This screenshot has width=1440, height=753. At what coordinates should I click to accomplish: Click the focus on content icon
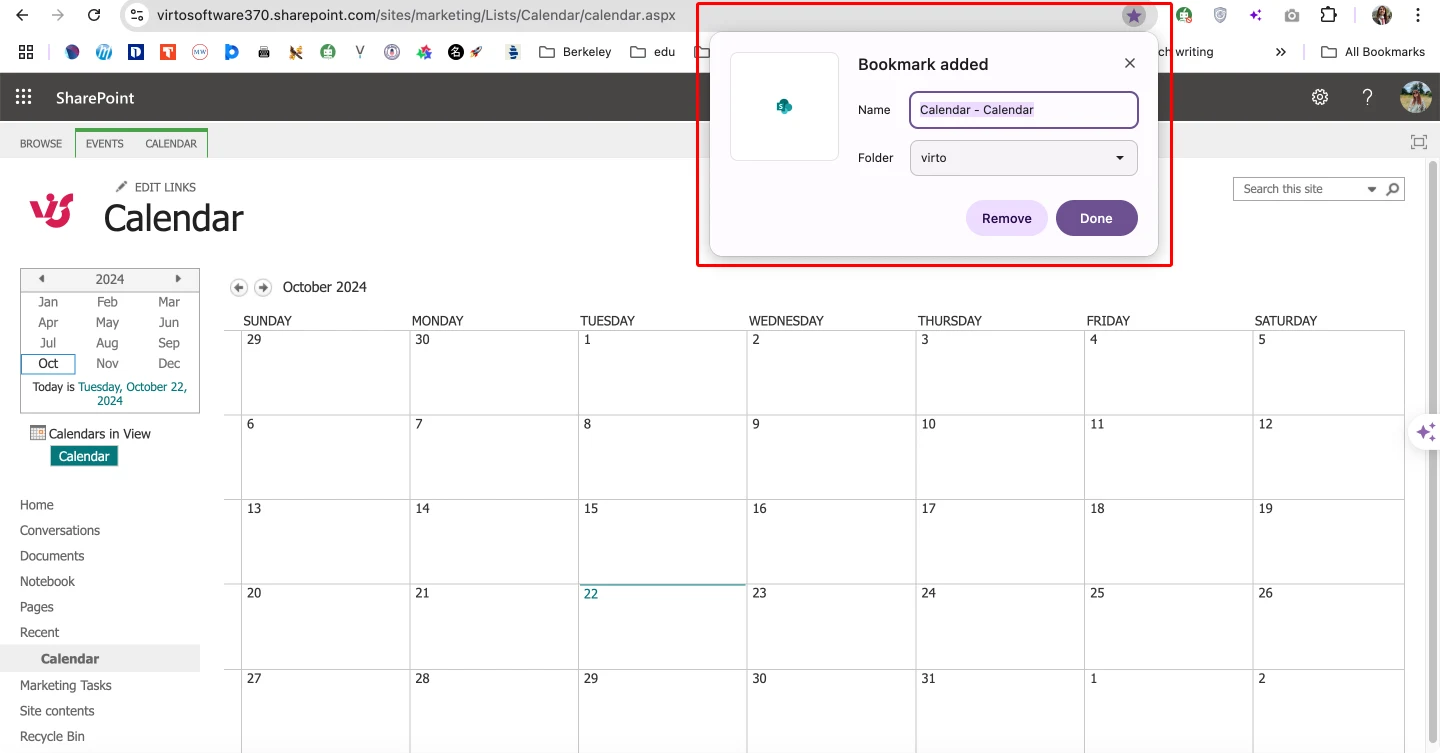(x=1418, y=142)
